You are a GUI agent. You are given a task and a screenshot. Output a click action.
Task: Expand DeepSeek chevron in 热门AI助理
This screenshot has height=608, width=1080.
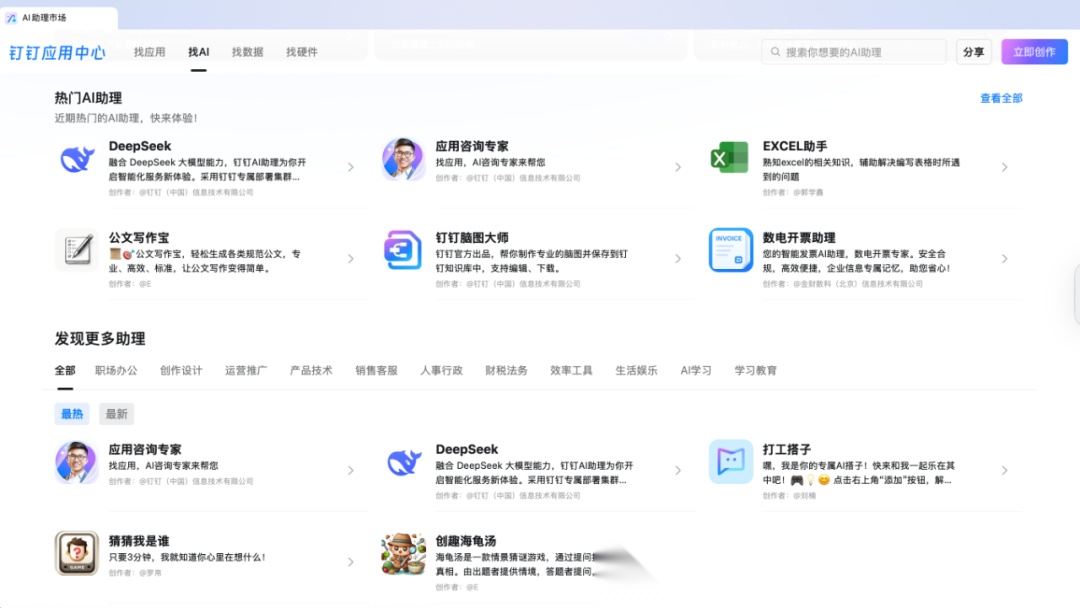(x=351, y=167)
